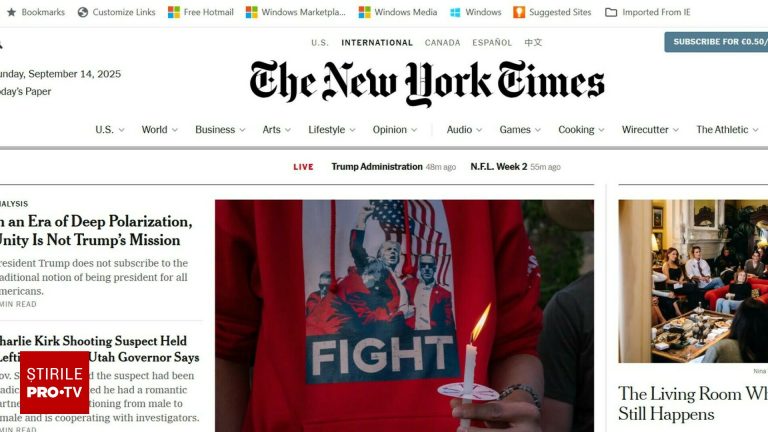
Task: Go to The New York Times logo
Action: (x=427, y=83)
